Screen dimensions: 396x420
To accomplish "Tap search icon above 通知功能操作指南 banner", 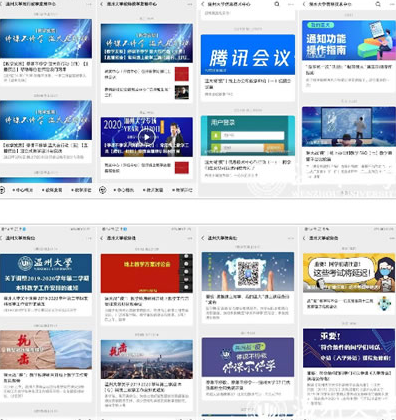I will click(x=378, y=4).
